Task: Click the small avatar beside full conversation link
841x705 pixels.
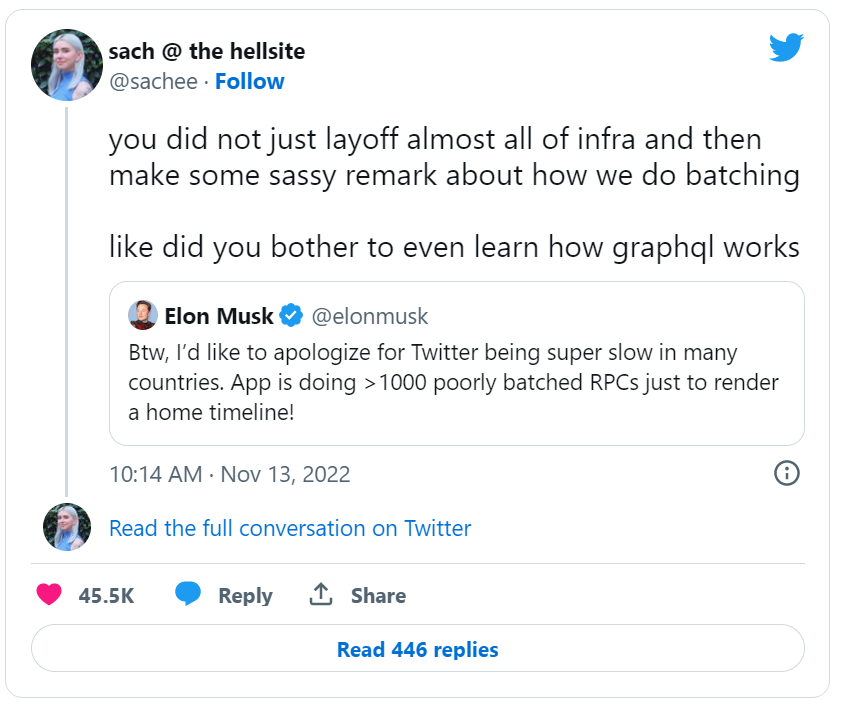Action: (67, 527)
